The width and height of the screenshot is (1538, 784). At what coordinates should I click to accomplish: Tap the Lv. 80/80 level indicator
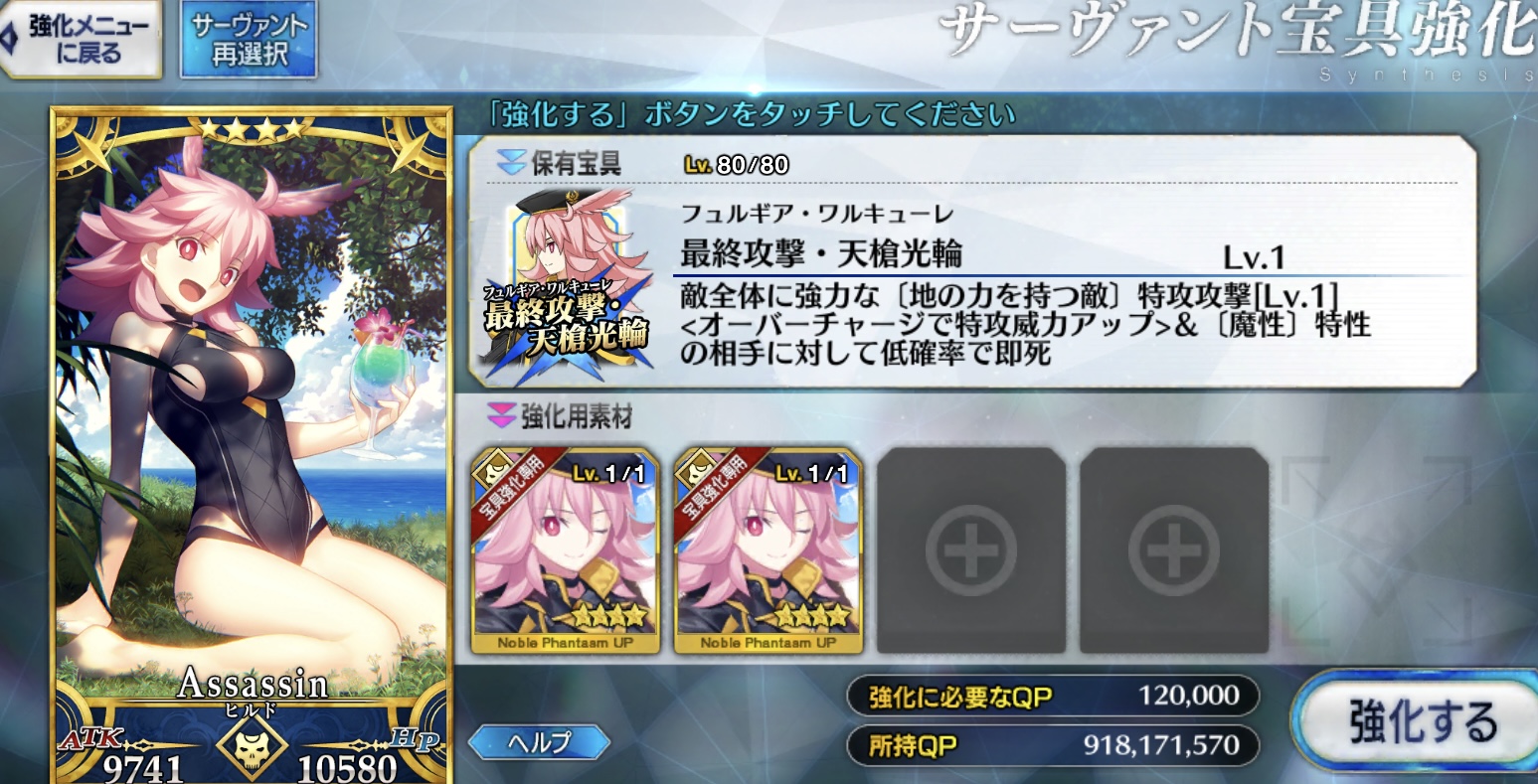737,165
